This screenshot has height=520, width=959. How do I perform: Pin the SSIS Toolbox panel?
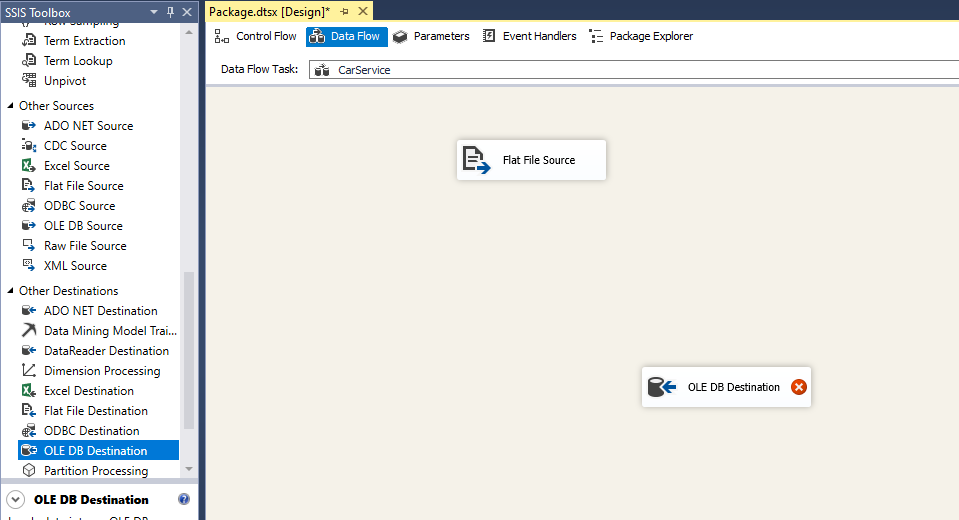tap(171, 12)
